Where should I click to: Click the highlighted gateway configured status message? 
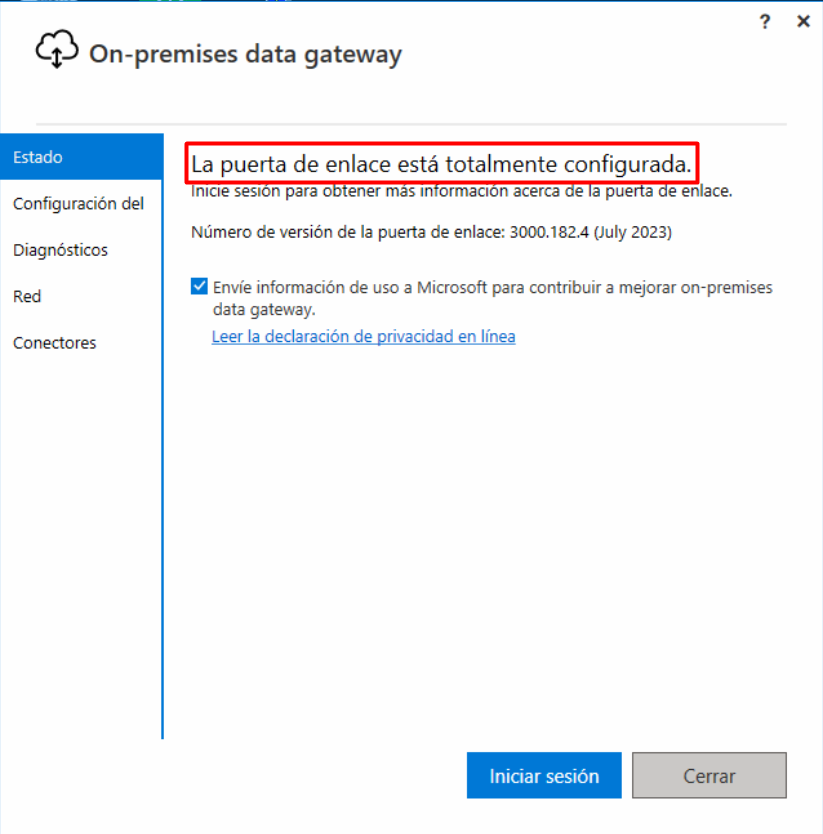pos(442,164)
